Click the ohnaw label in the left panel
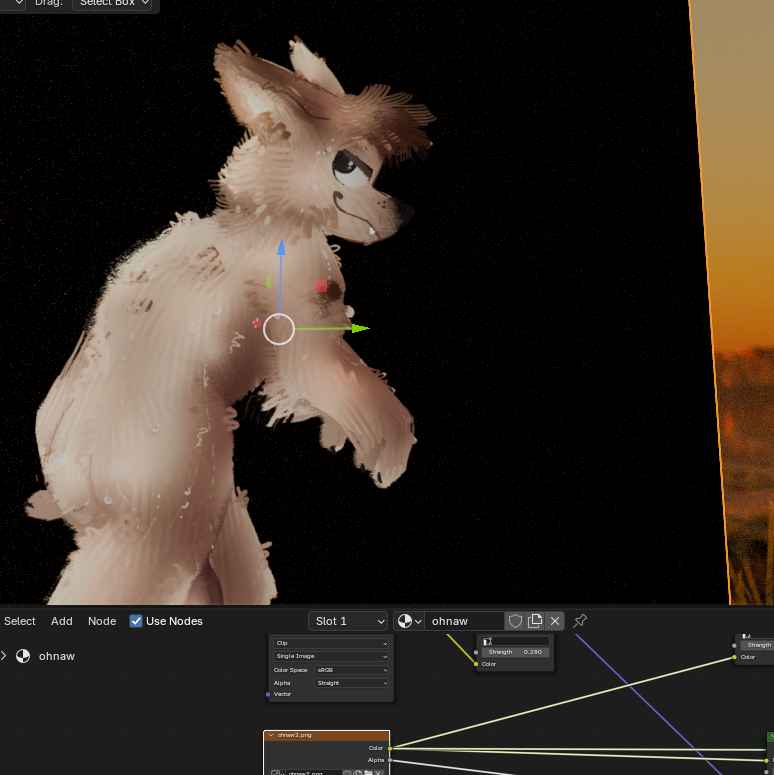Image resolution: width=774 pixels, height=775 pixels. point(57,656)
